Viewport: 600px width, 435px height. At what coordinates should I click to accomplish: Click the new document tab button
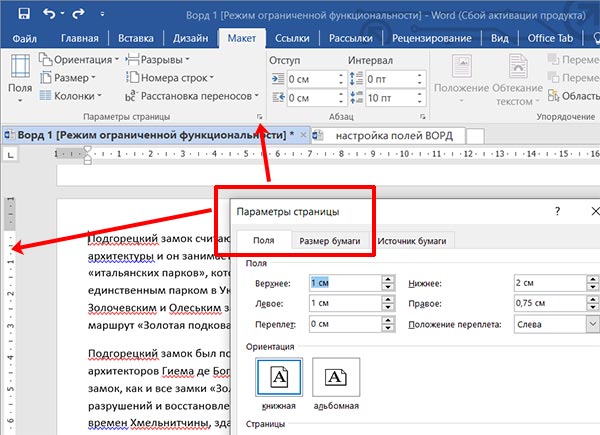point(475,136)
